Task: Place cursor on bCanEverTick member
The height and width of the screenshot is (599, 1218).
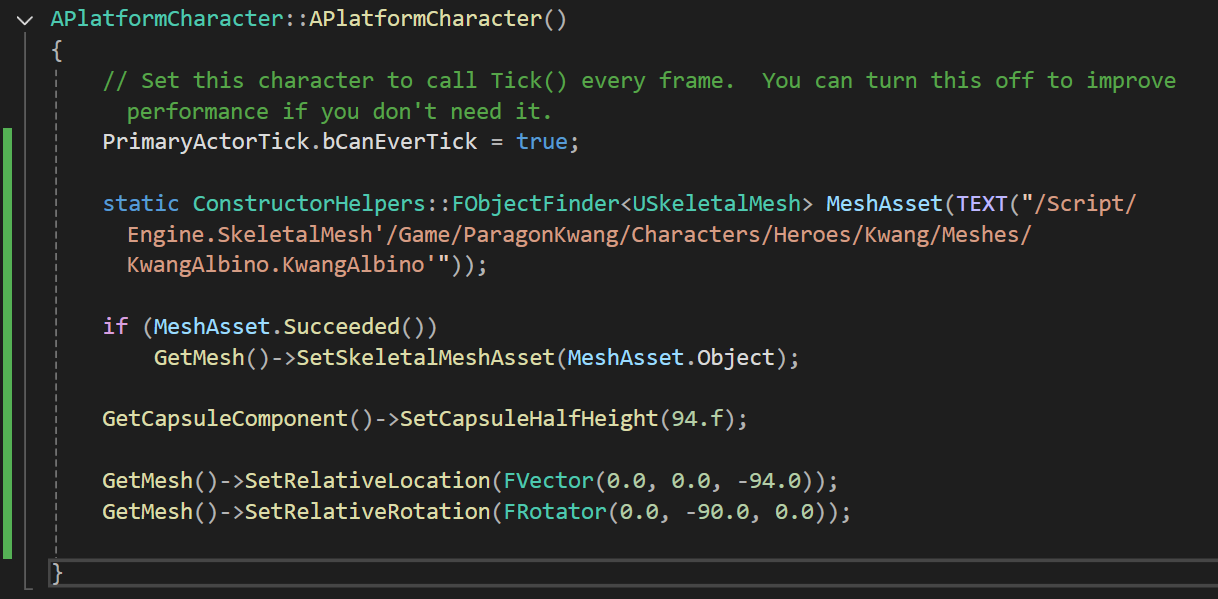Action: pos(399,142)
